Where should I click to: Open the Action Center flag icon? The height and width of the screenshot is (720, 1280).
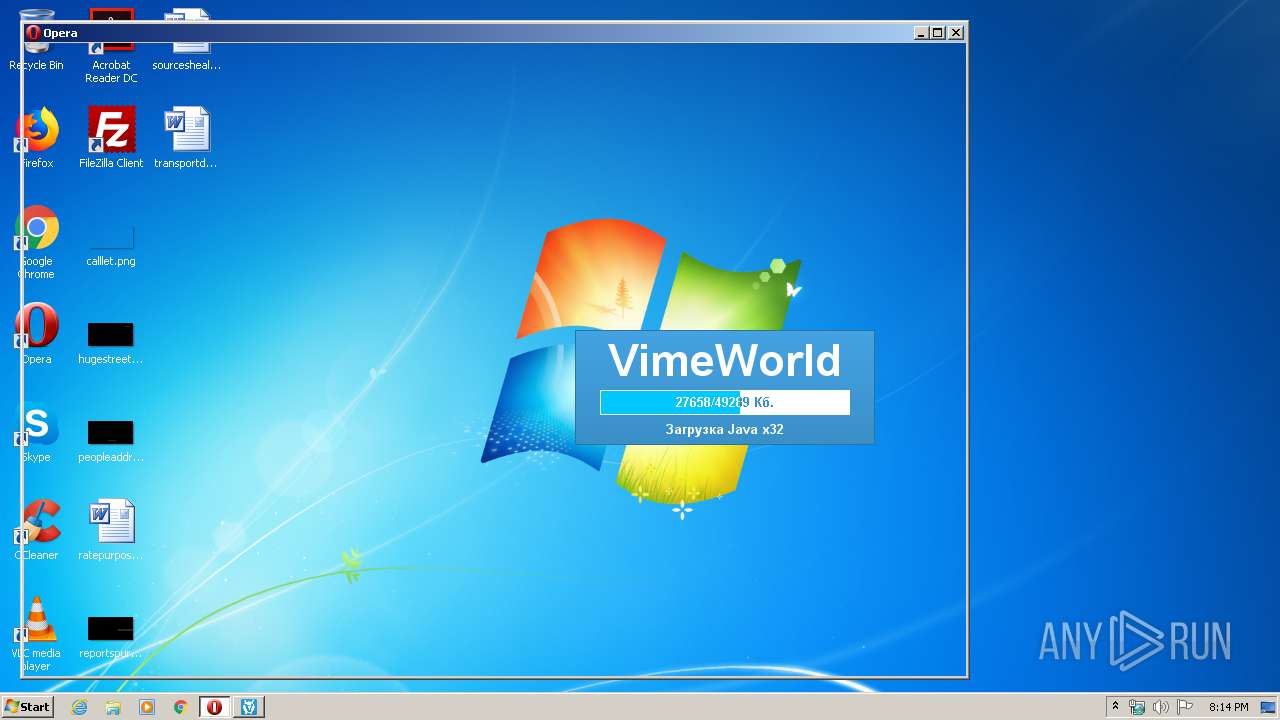pos(1185,707)
